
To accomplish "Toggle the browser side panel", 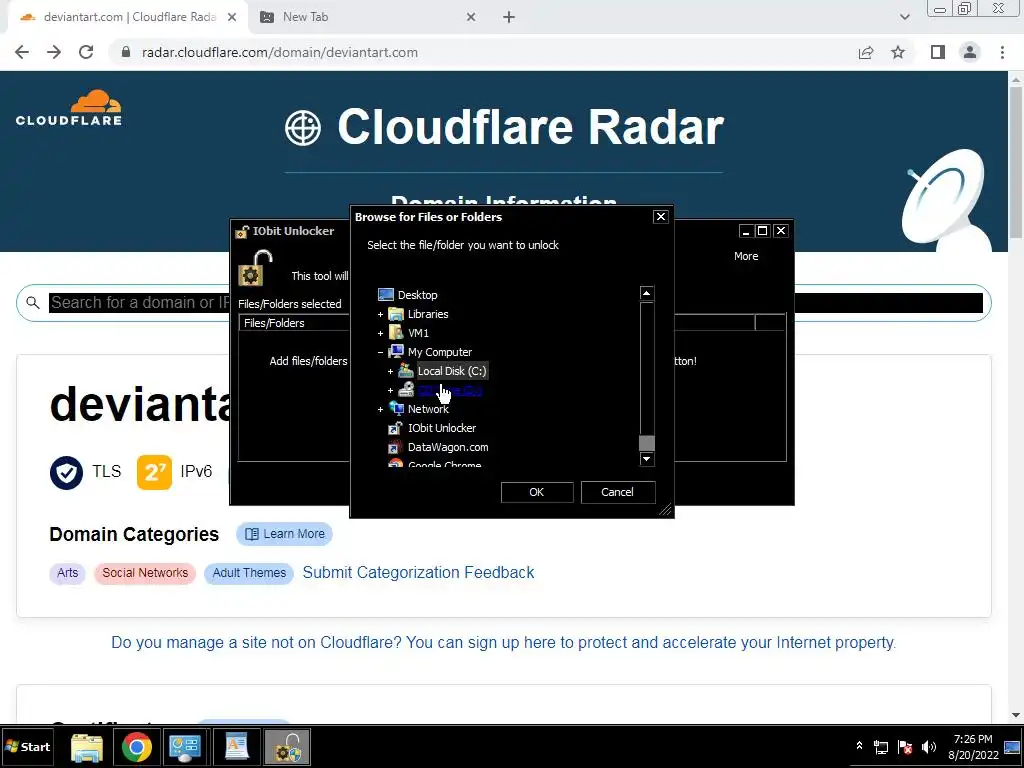I will (x=938, y=52).
